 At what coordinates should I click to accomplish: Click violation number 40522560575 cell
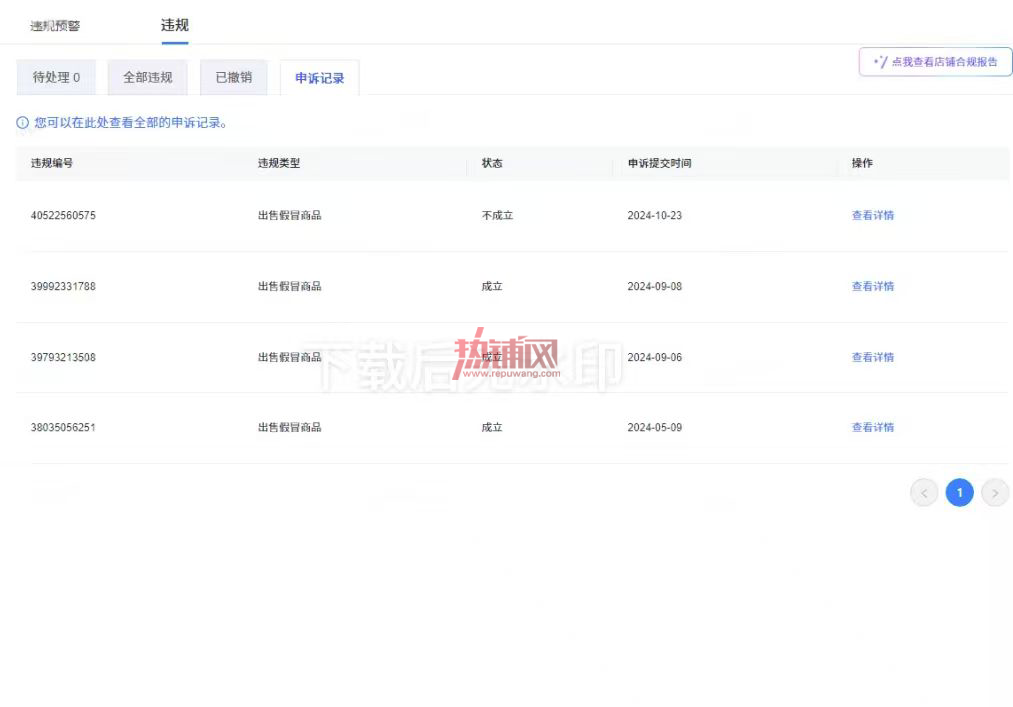(63, 215)
